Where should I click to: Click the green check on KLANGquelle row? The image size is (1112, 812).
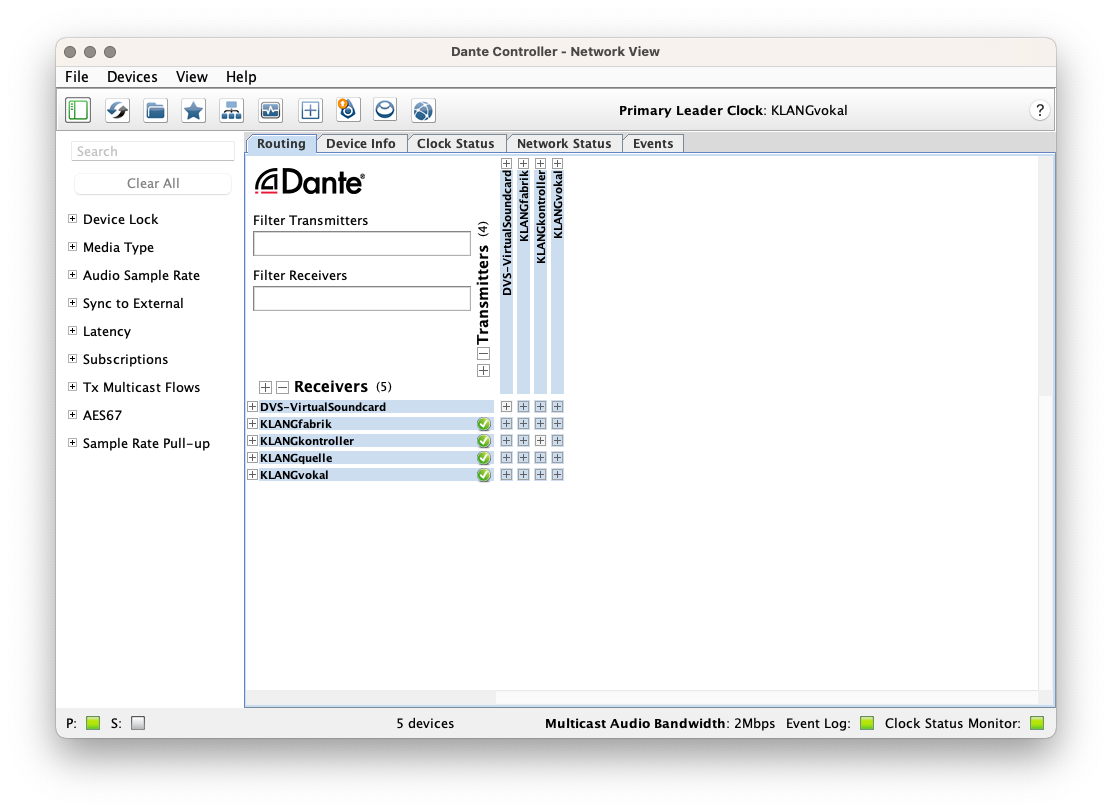coord(484,458)
